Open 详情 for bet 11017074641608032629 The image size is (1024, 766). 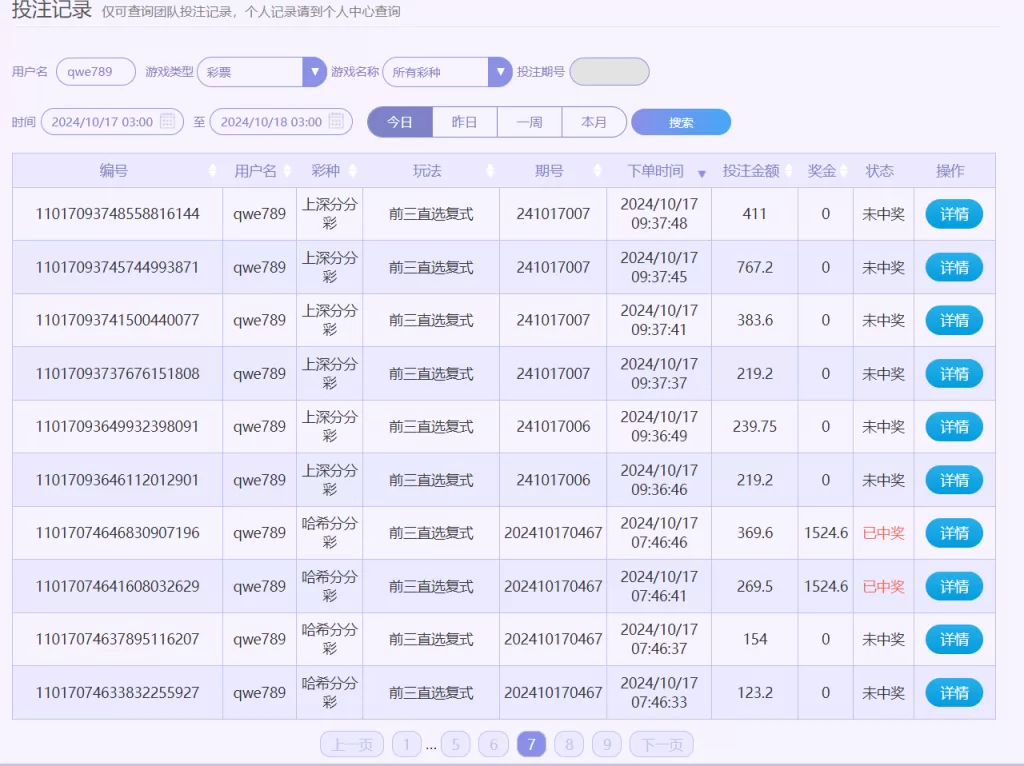click(x=954, y=587)
